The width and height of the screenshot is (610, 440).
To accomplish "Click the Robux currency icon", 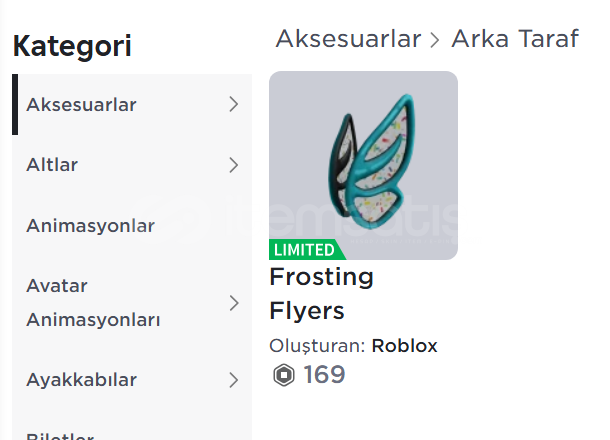I will (284, 375).
